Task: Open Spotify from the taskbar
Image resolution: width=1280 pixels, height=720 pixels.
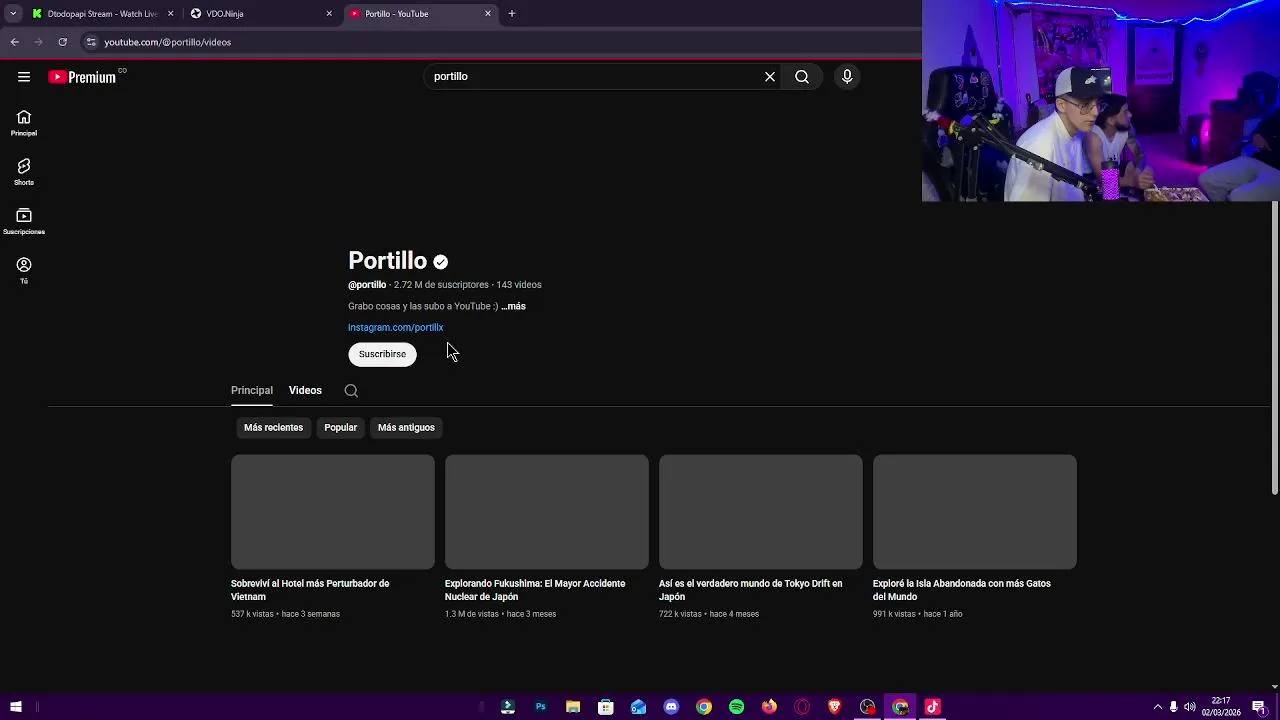Action: (737, 707)
